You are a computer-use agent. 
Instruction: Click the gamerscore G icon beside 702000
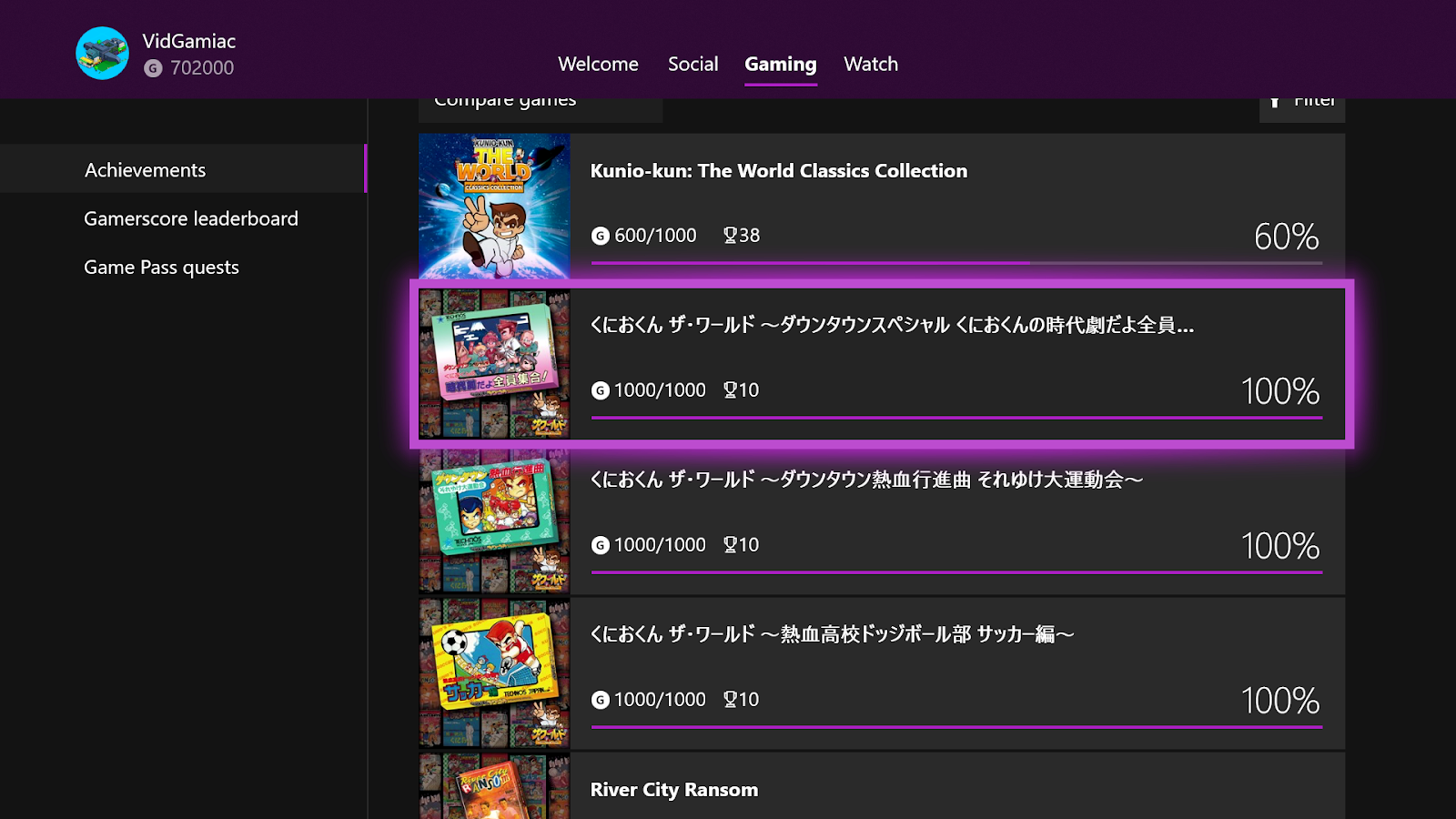pyautogui.click(x=153, y=68)
